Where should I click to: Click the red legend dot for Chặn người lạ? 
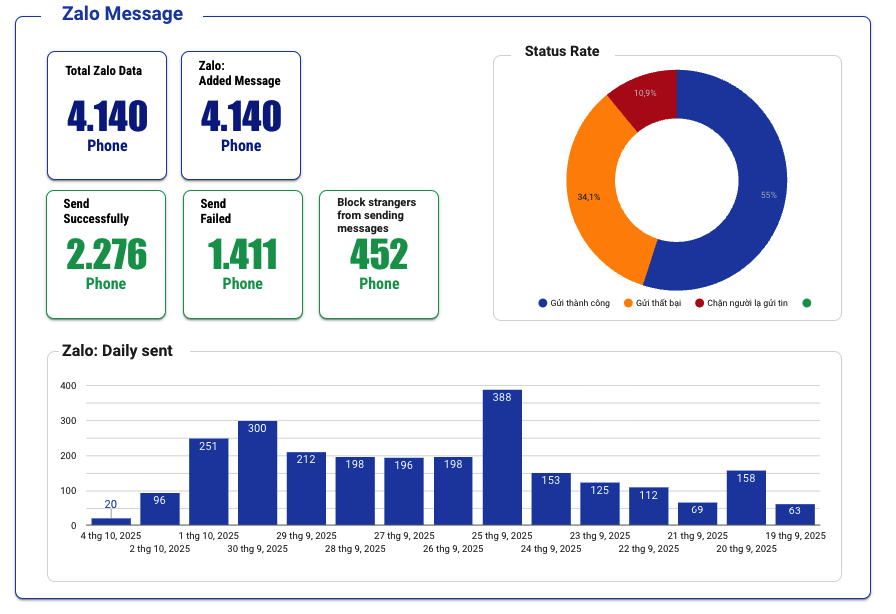point(699,303)
